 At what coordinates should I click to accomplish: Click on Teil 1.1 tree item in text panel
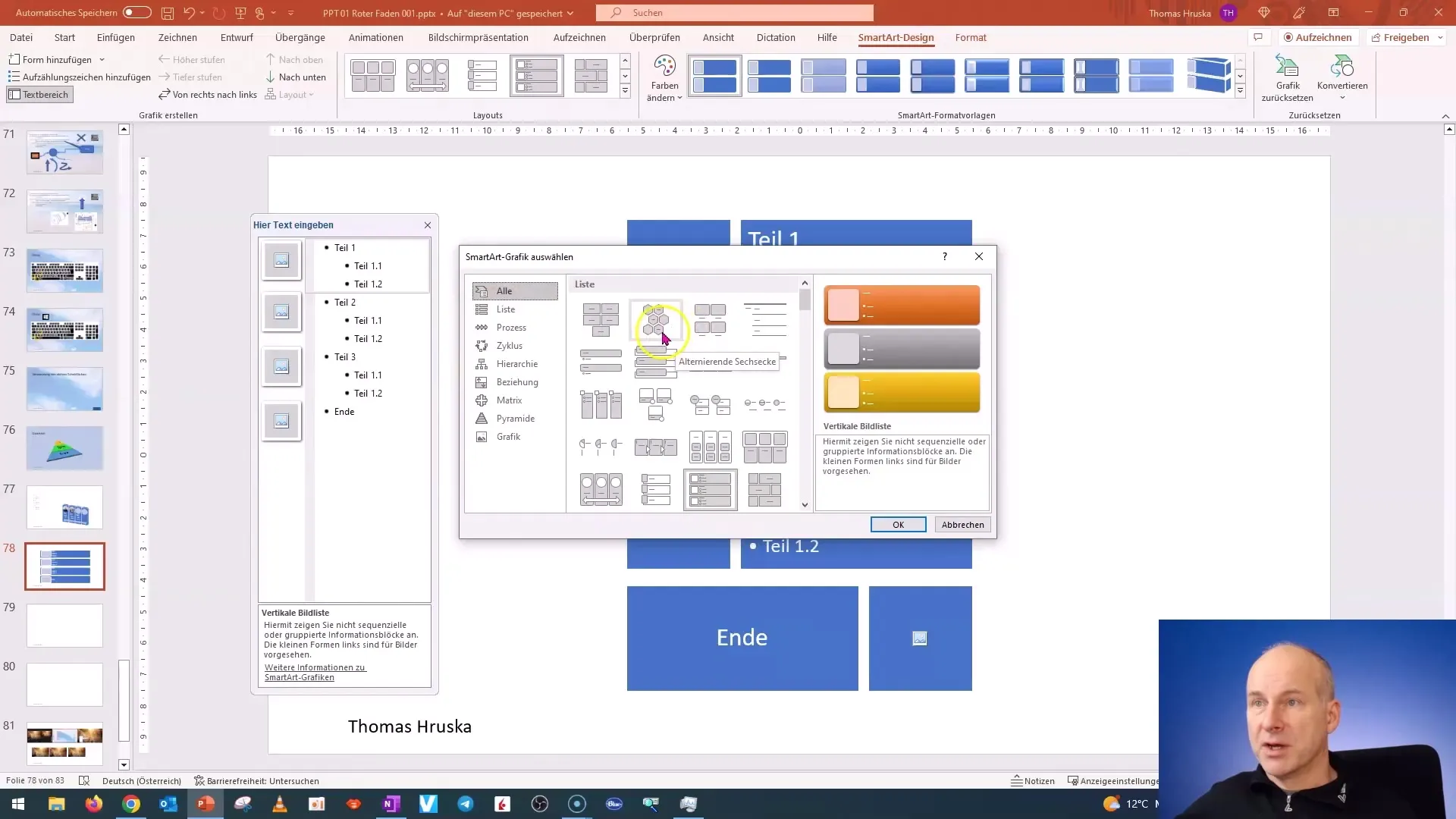[369, 265]
